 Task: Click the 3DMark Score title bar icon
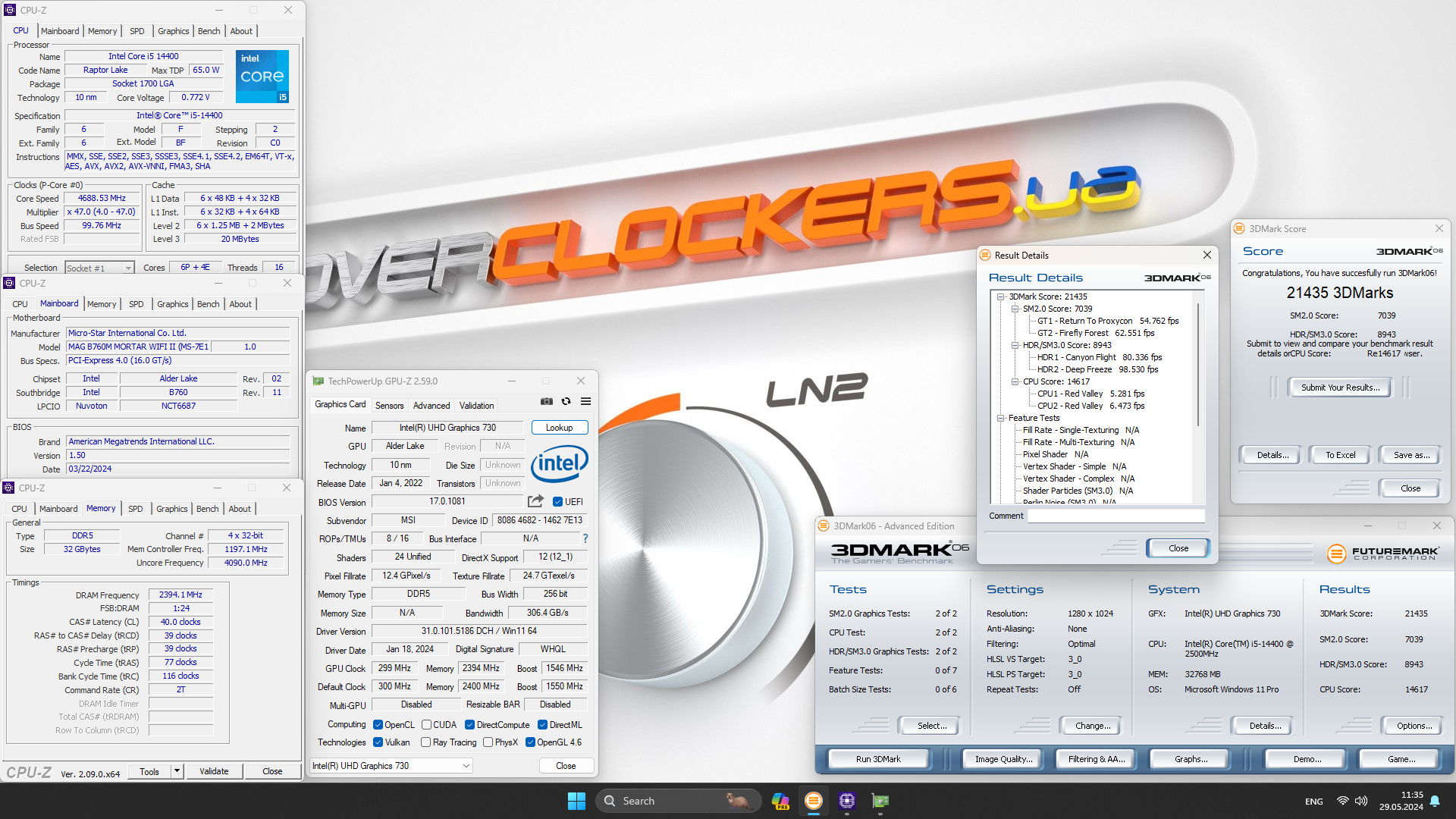point(1240,228)
